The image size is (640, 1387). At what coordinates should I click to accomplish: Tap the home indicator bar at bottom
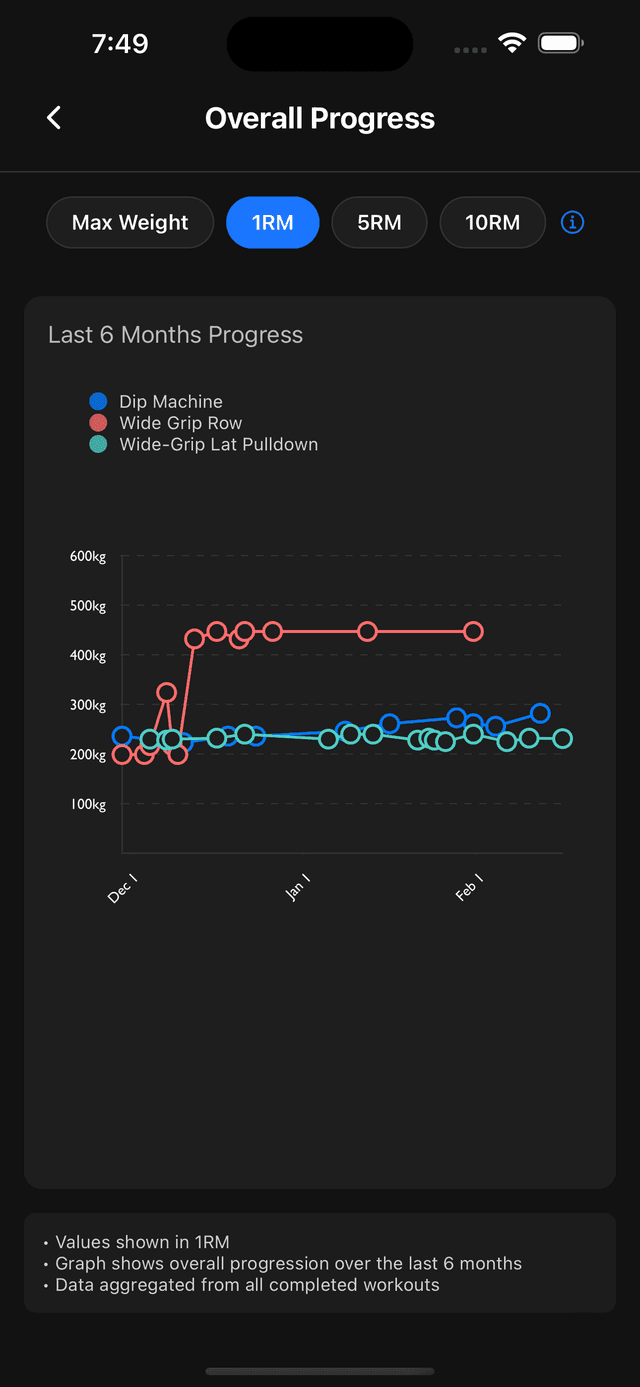tap(320, 1370)
